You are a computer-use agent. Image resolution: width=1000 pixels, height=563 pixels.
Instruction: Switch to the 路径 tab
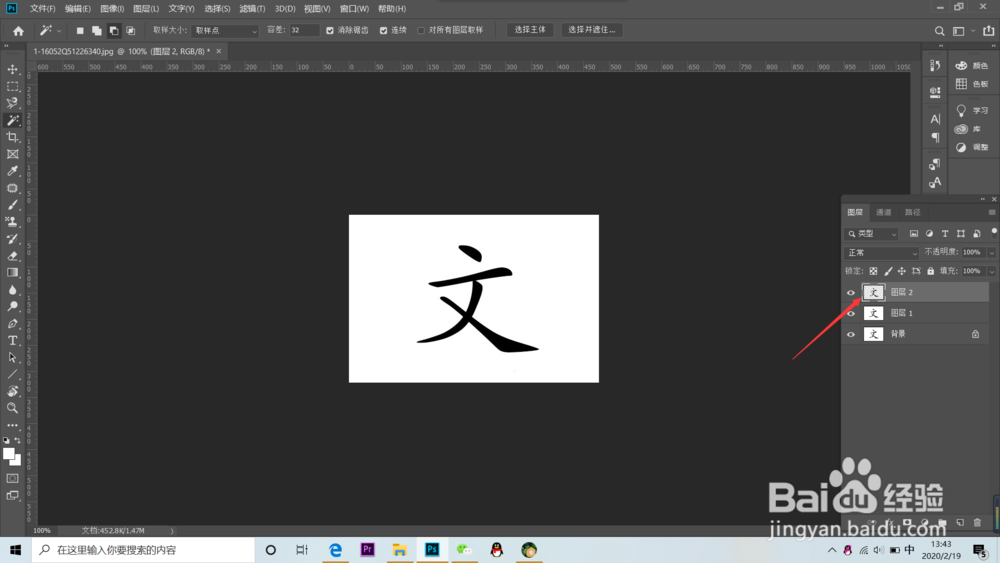pos(913,212)
